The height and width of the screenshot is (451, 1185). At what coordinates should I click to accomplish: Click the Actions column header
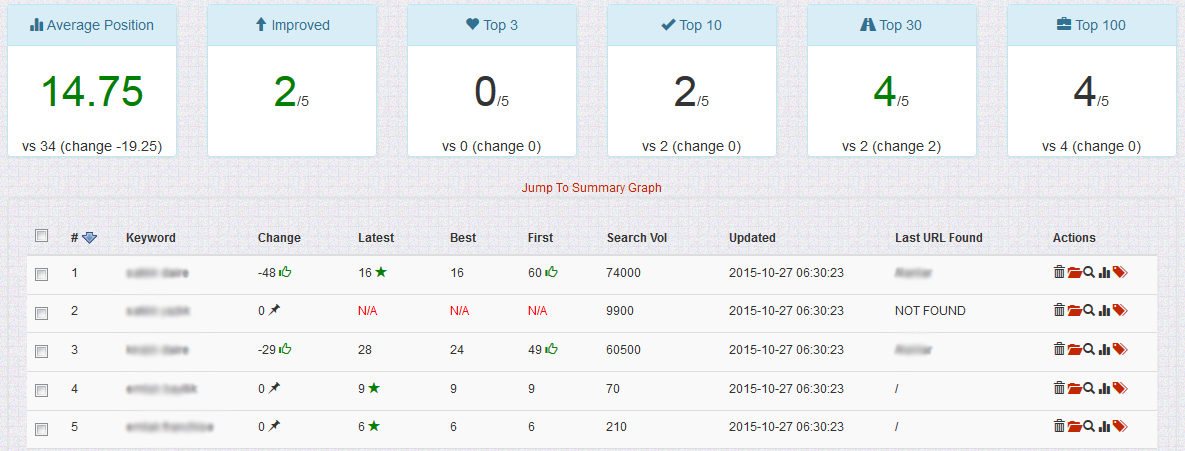pyautogui.click(x=1074, y=237)
